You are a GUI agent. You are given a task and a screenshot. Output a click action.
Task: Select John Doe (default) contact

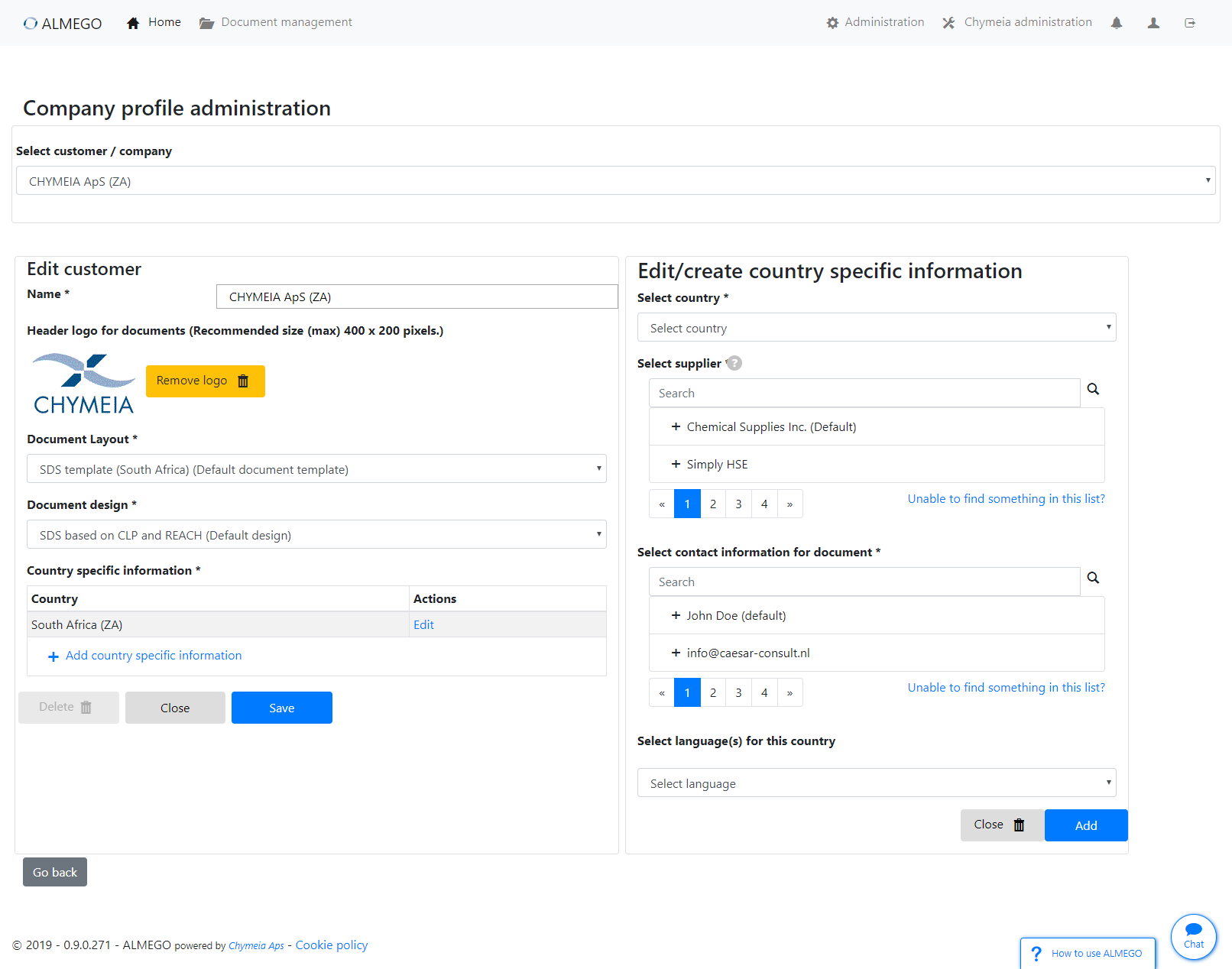point(877,615)
